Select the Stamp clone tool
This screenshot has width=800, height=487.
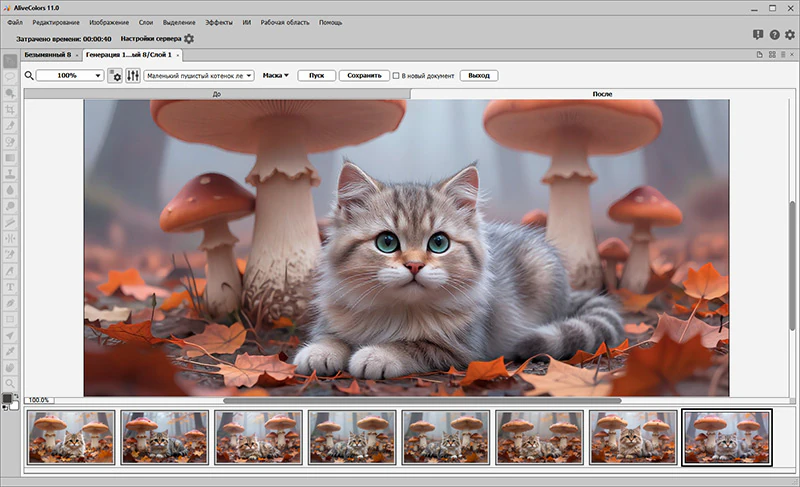[10, 174]
